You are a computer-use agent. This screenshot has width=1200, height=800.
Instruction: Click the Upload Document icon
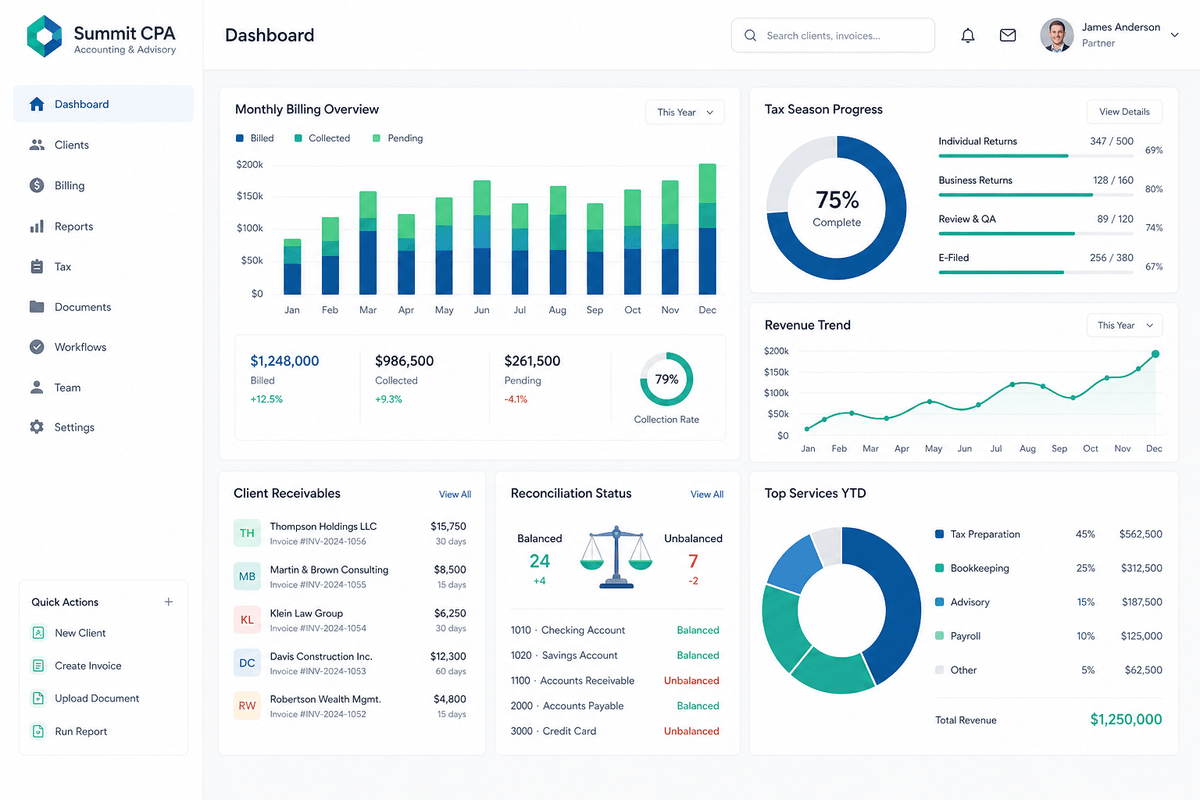click(x=38, y=698)
